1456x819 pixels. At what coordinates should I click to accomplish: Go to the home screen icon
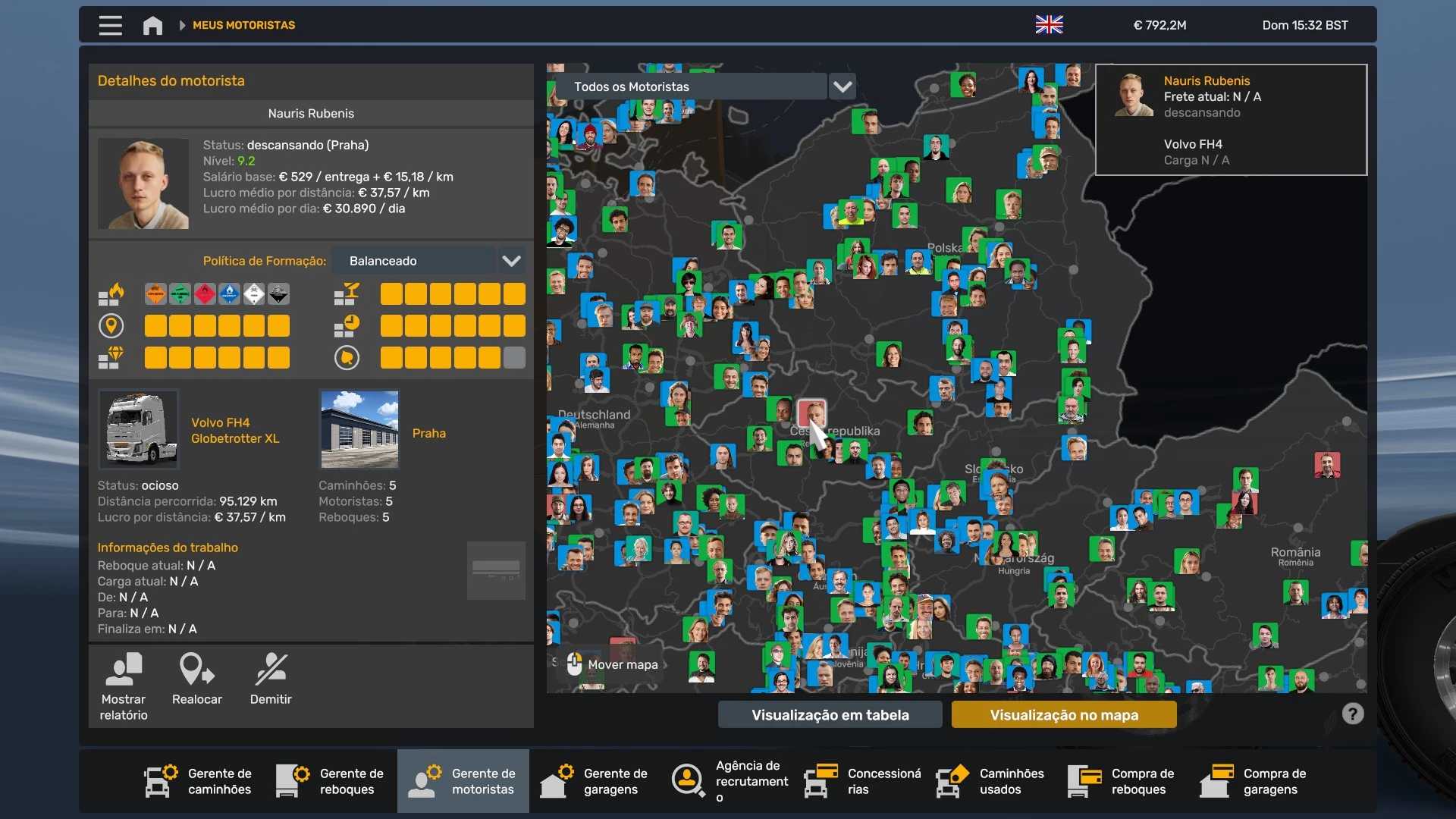point(152,26)
